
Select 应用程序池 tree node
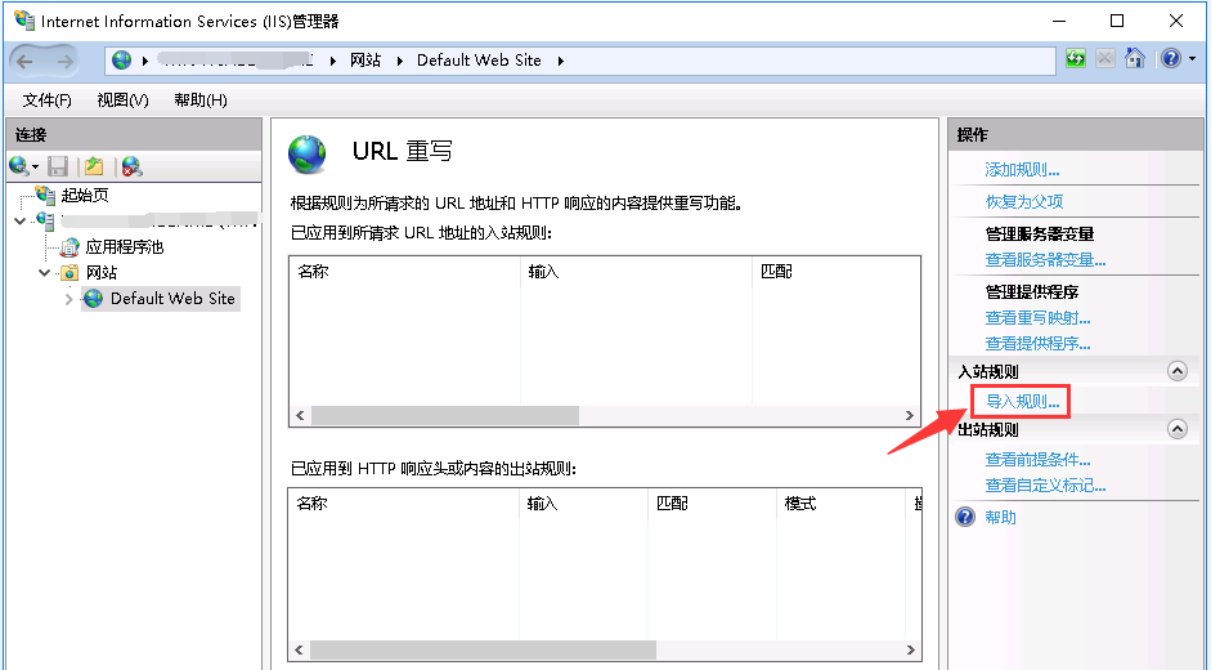click(x=124, y=246)
